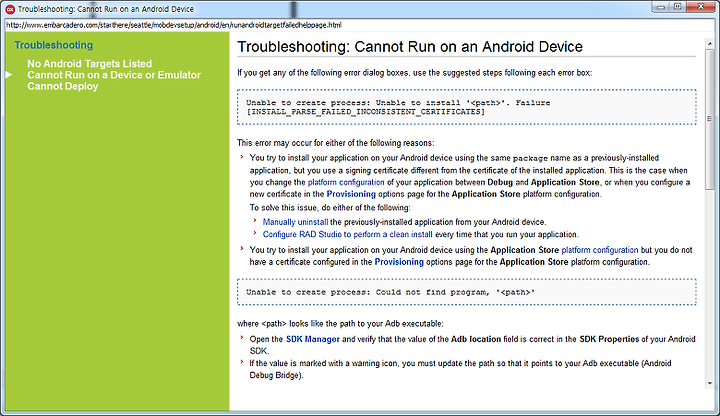Open Configure RAD Studio clean install link
Viewport: 720px width, 416px height.
click(x=347, y=234)
